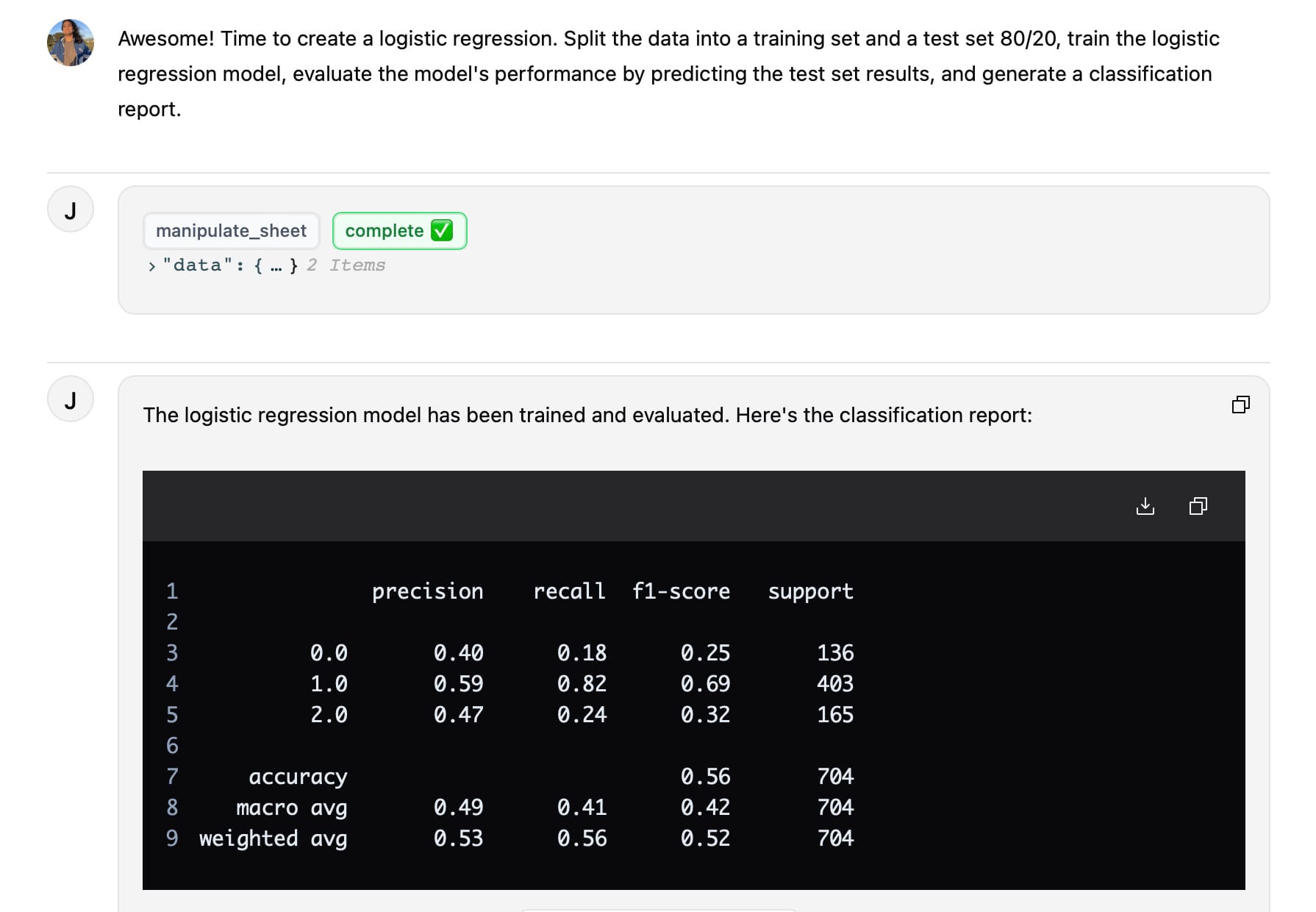Click macro avg f1-score 0.42
The height and width of the screenshot is (912, 1316).
click(x=706, y=808)
